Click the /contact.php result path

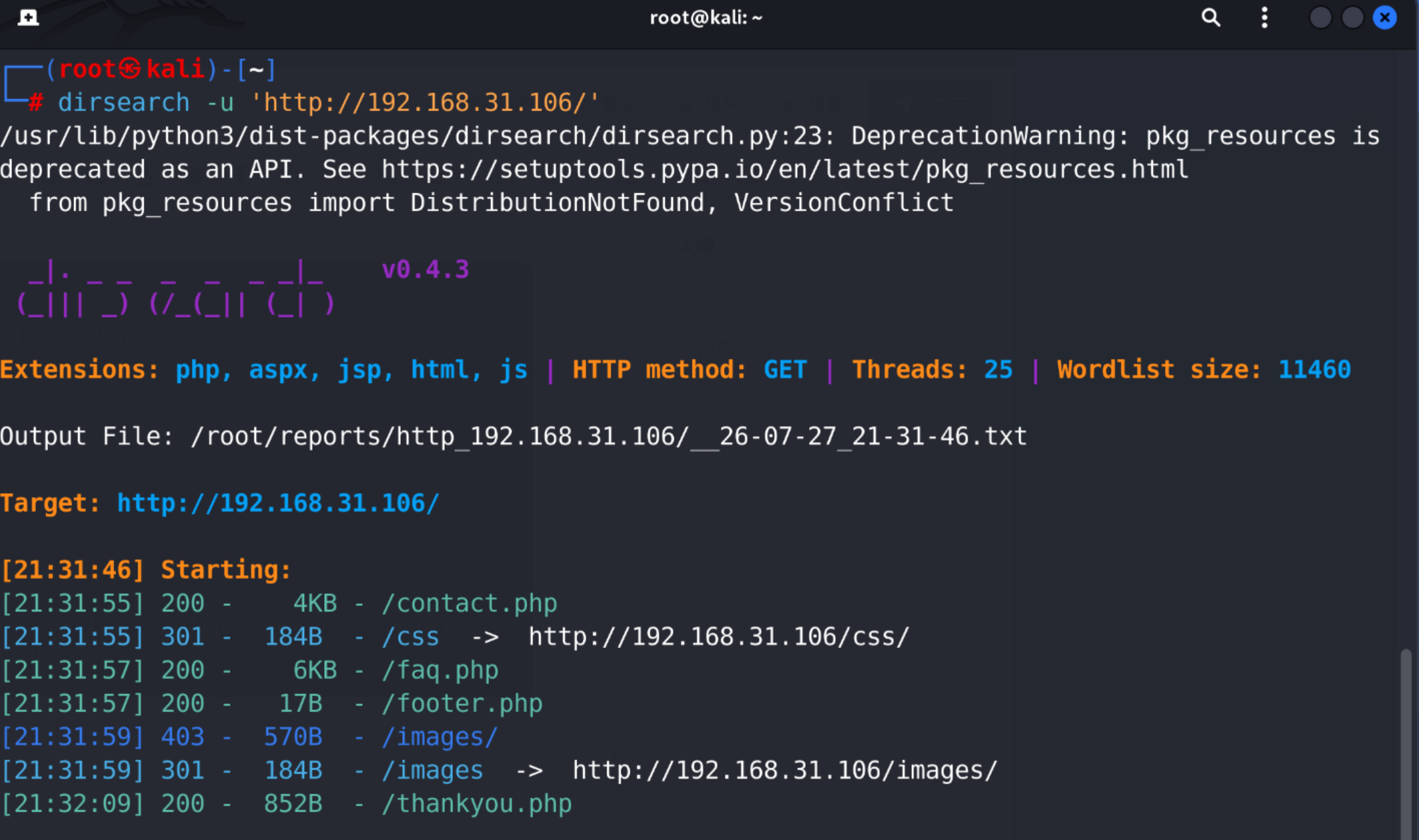click(x=469, y=604)
